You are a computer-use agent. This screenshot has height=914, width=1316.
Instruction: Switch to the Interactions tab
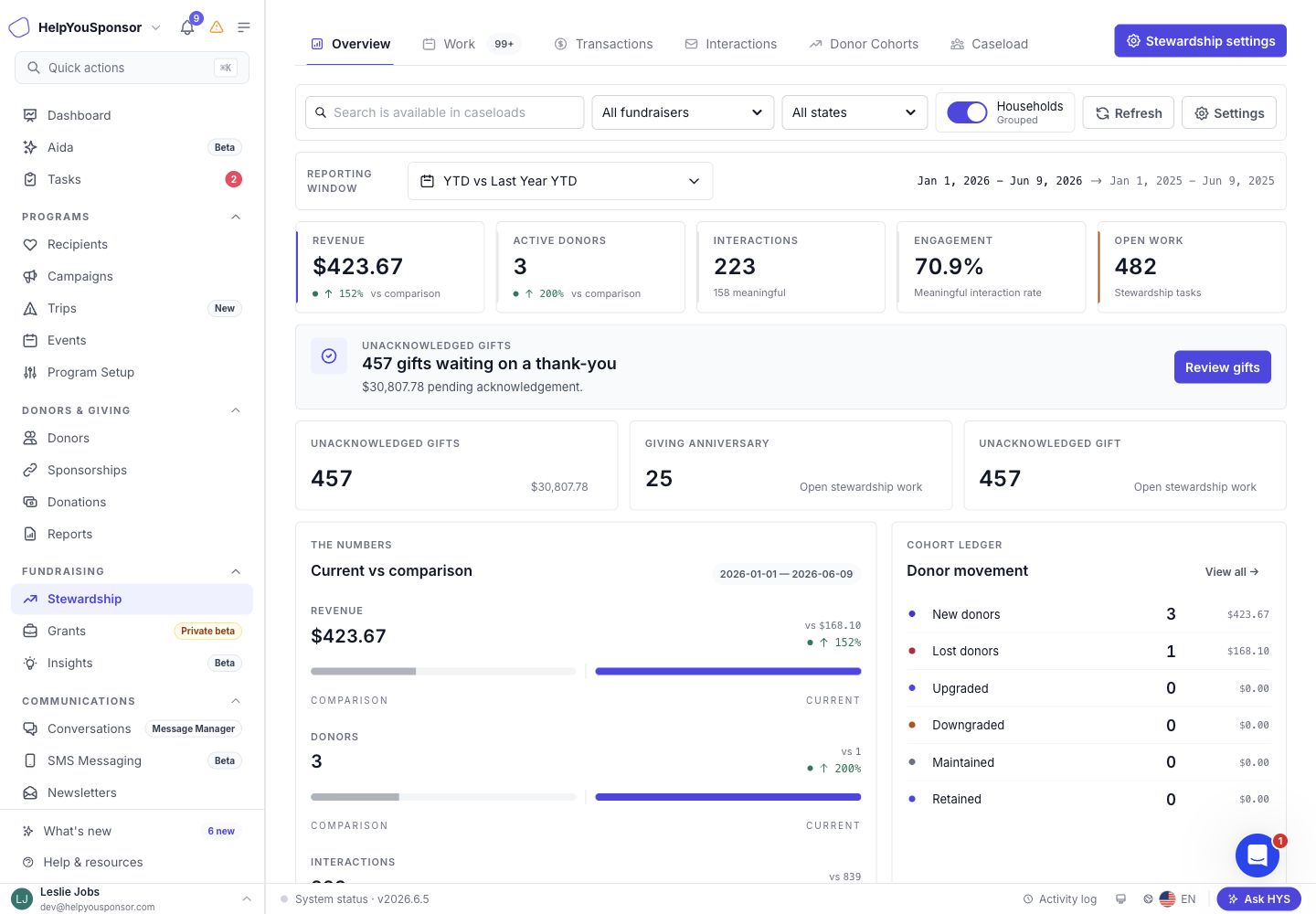pyautogui.click(x=731, y=44)
